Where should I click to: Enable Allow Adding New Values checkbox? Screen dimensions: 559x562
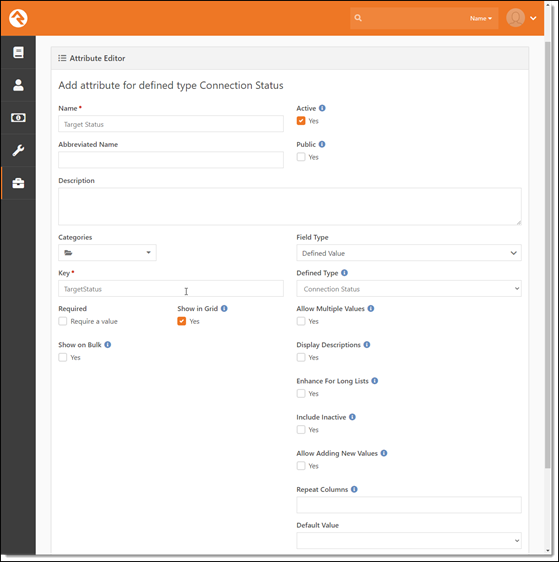(x=301, y=466)
